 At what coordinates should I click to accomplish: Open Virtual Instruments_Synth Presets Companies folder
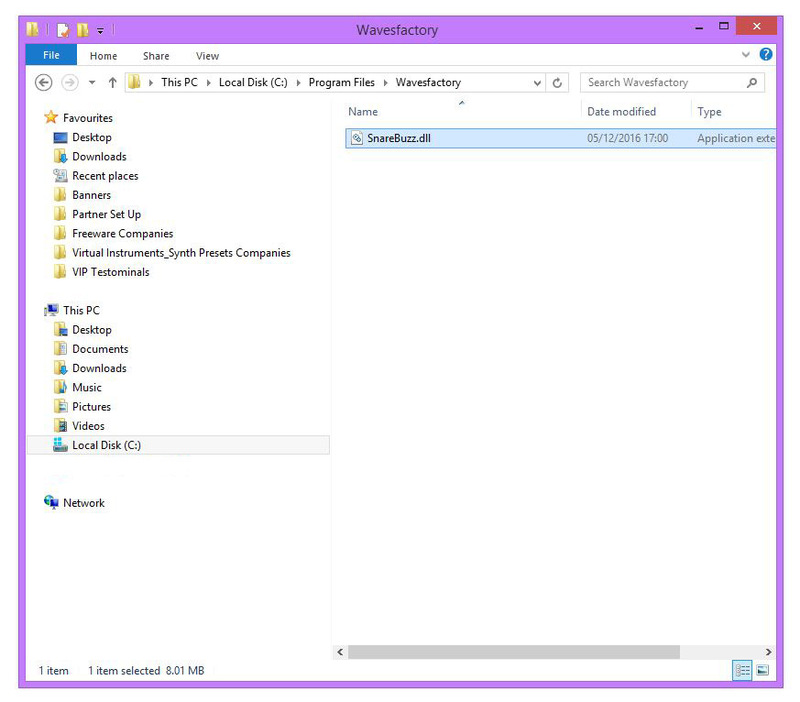pos(181,253)
